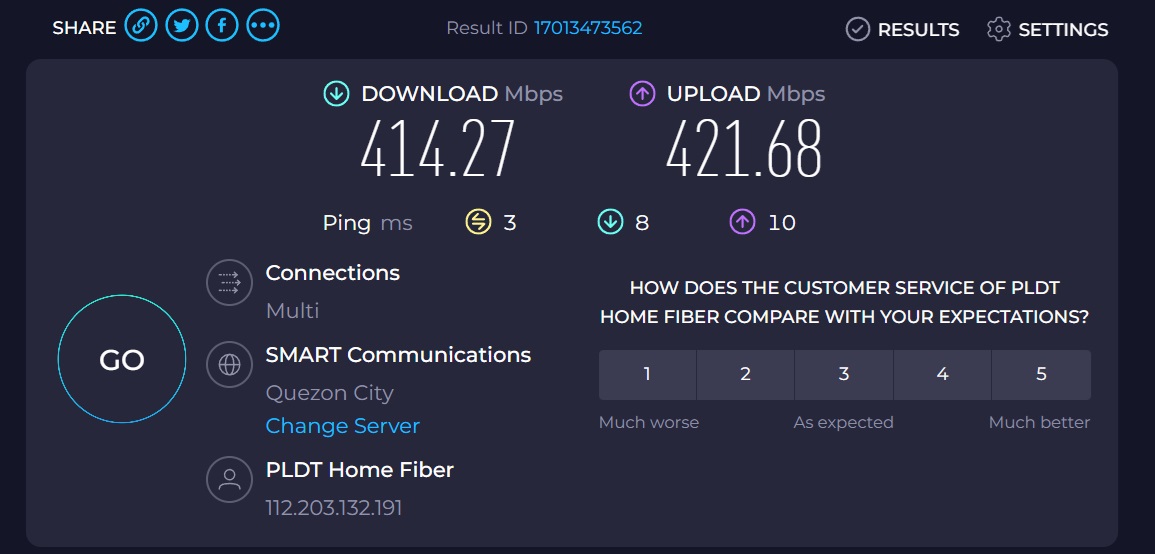Click the Results checkmark icon
This screenshot has height=554, width=1155.
point(857,29)
